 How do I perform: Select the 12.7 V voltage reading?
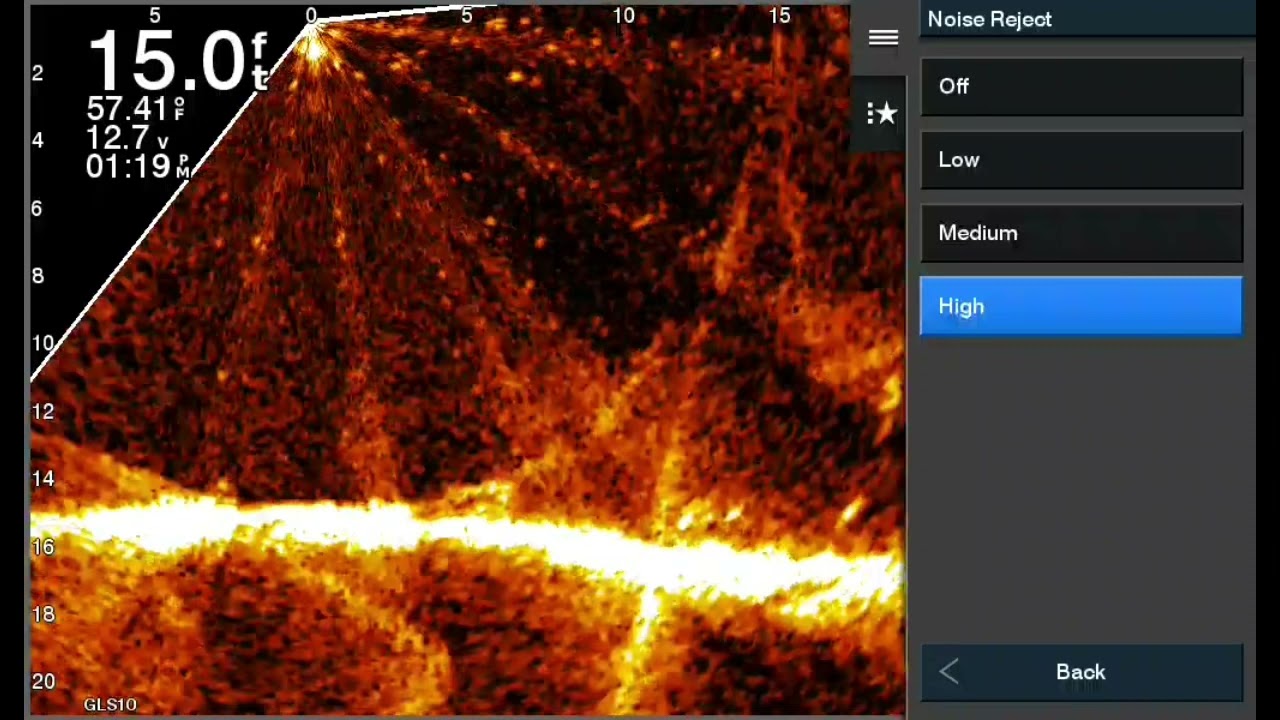[x=127, y=138]
